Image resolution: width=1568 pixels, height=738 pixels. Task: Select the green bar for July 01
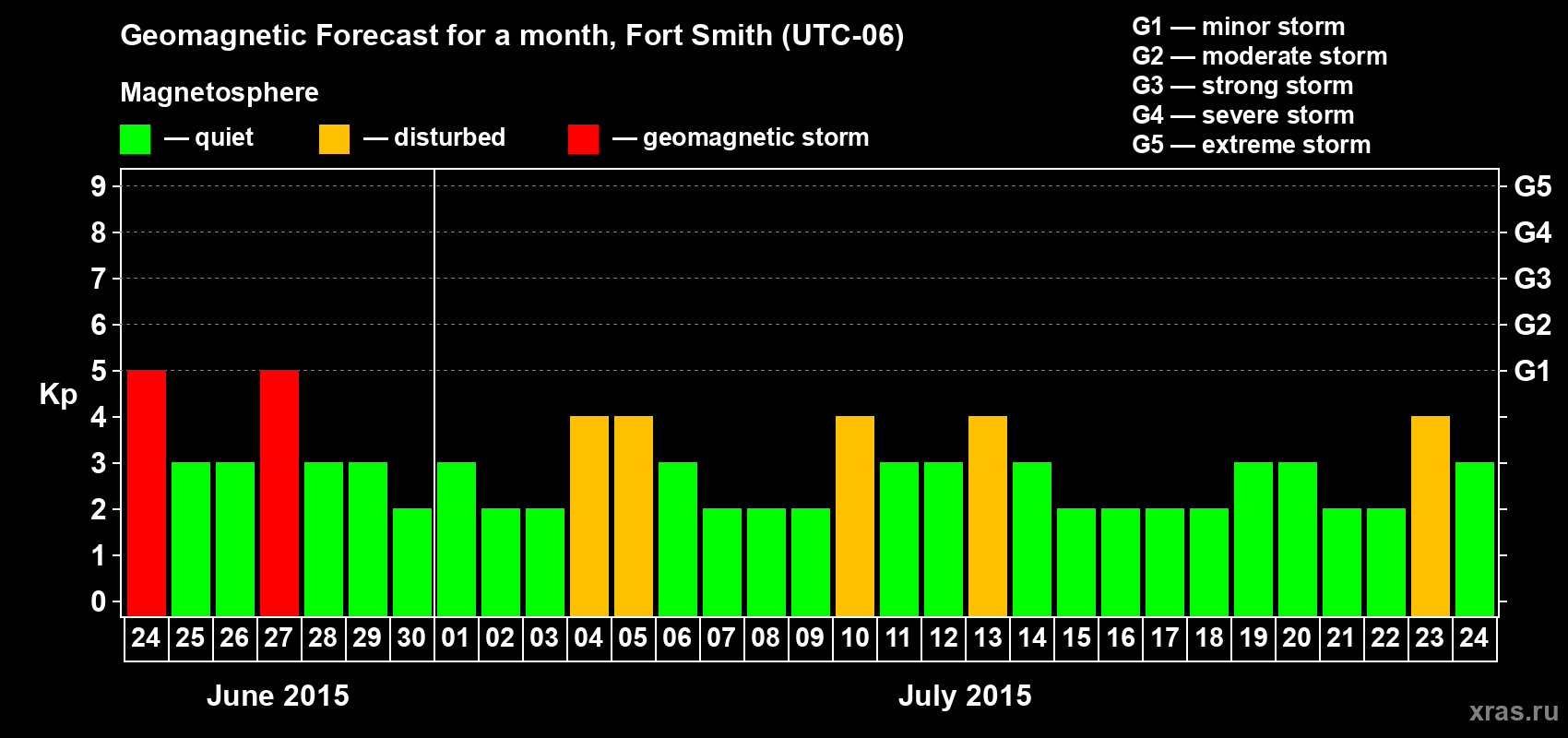[x=457, y=540]
